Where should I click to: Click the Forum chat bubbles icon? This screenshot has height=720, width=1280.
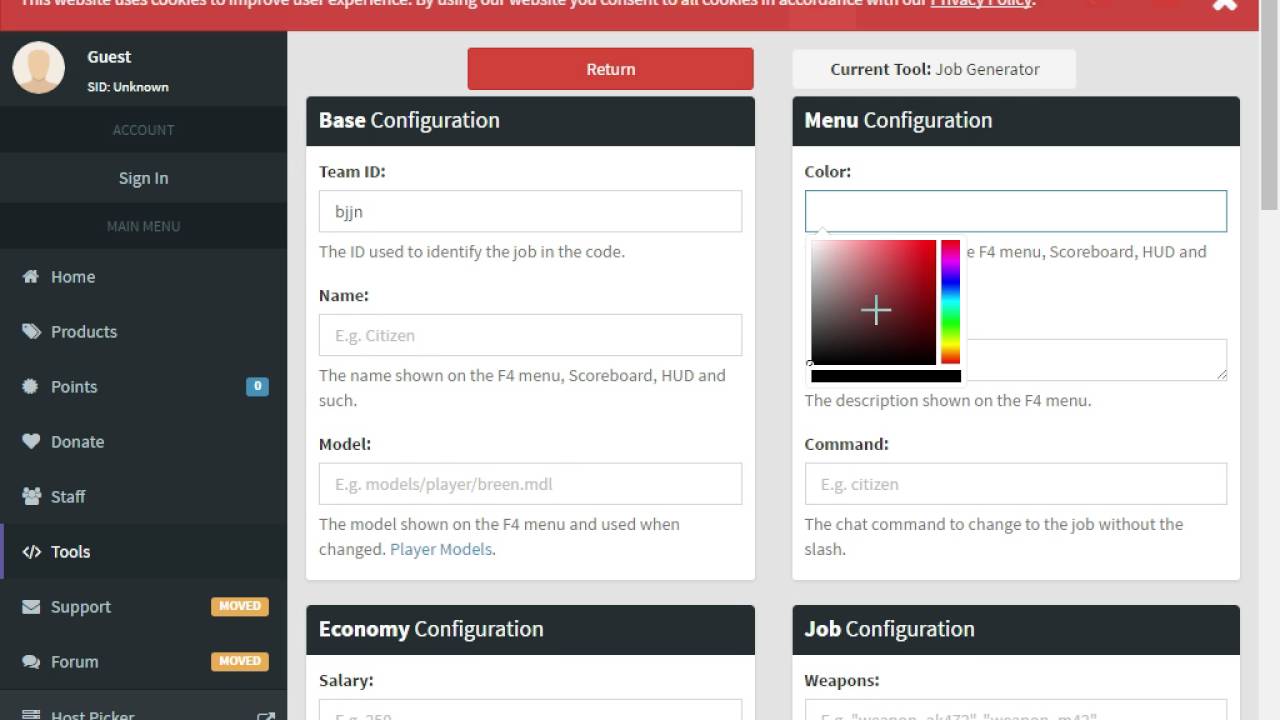pos(32,662)
